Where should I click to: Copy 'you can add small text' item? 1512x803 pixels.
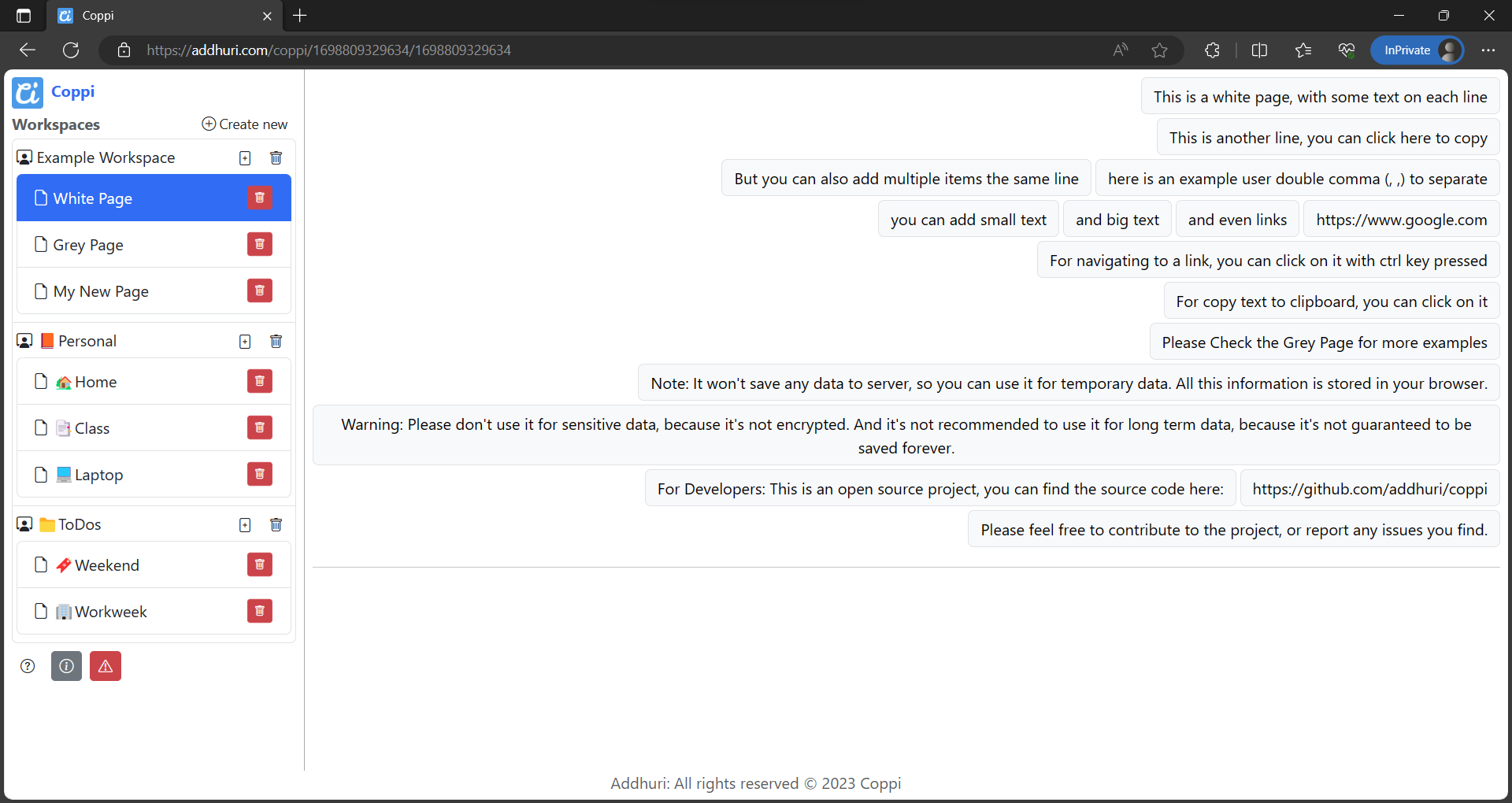pyautogui.click(x=969, y=220)
